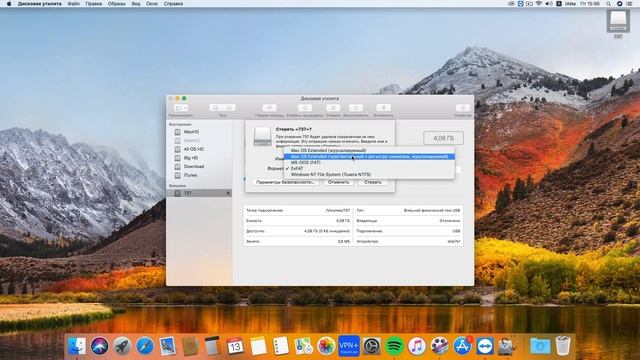Open Spotify from the Dock
Screen dimensions: 640x360
point(394,346)
